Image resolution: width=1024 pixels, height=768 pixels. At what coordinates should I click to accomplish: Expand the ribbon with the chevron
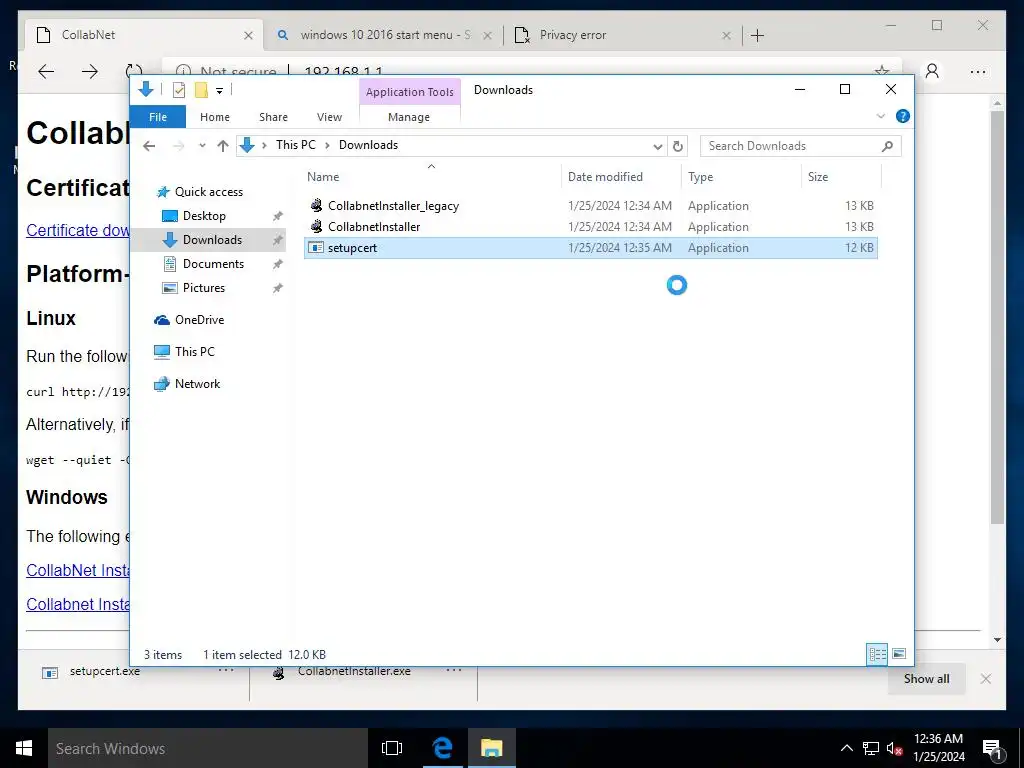[x=880, y=116]
